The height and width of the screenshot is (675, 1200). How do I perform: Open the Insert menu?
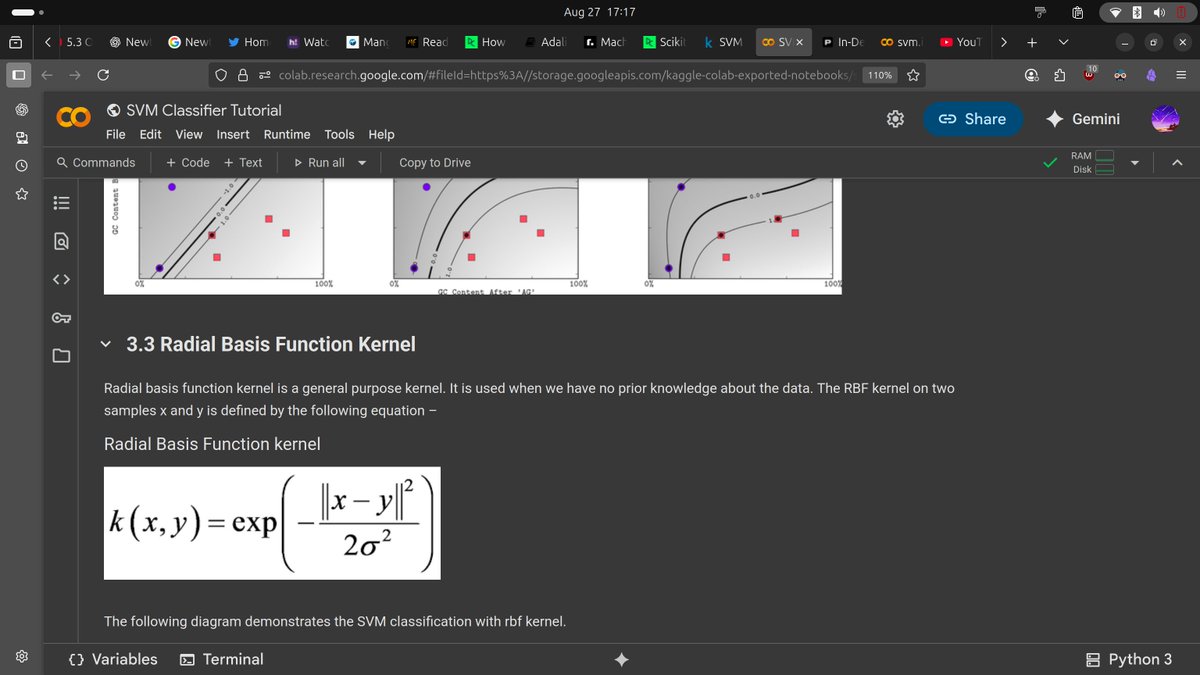(x=233, y=134)
